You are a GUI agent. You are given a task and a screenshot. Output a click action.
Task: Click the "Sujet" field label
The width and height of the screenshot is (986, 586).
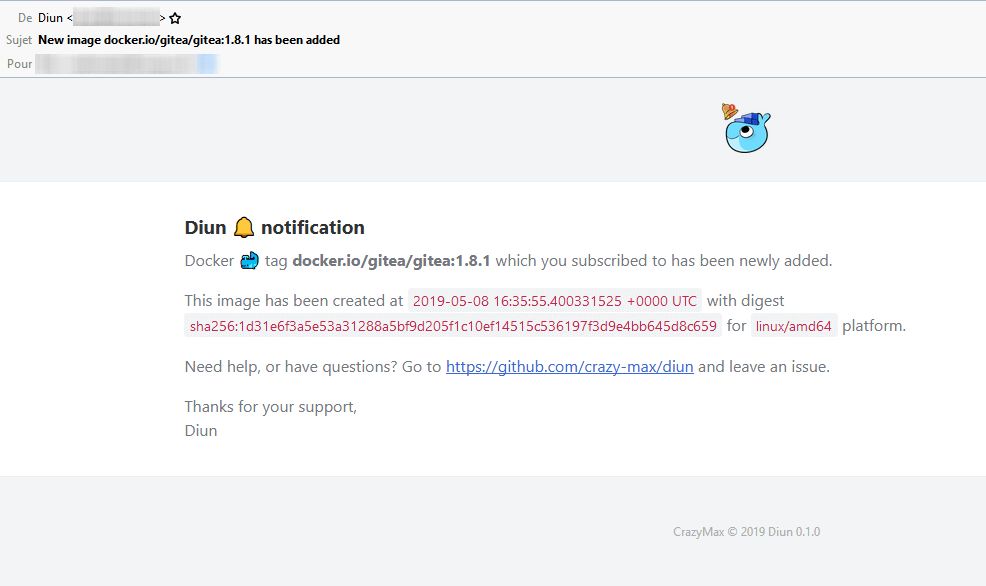19,40
